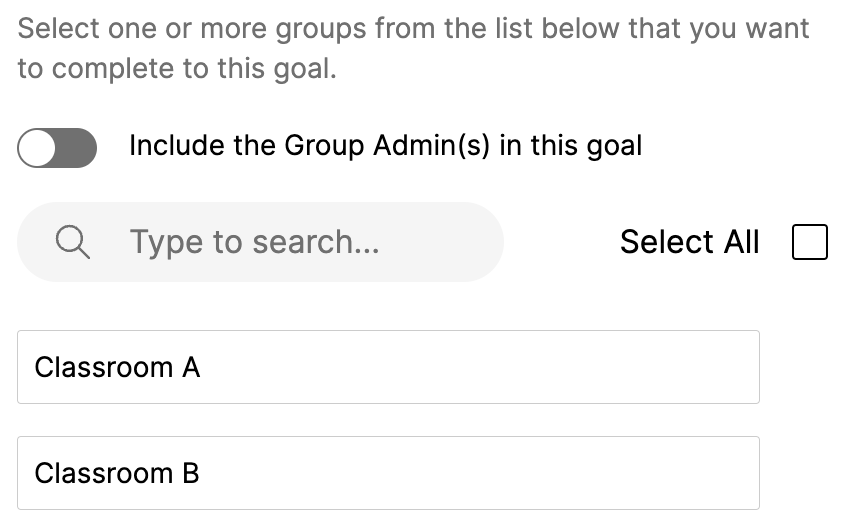Click the 'Type to search...' field
The height and width of the screenshot is (524, 846).
coord(254,242)
